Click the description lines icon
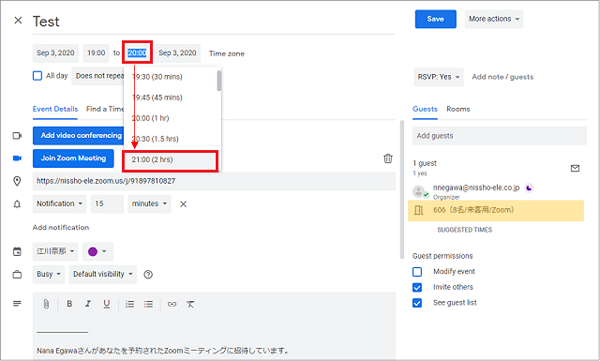The width and height of the screenshot is (600, 361). pos(17,304)
